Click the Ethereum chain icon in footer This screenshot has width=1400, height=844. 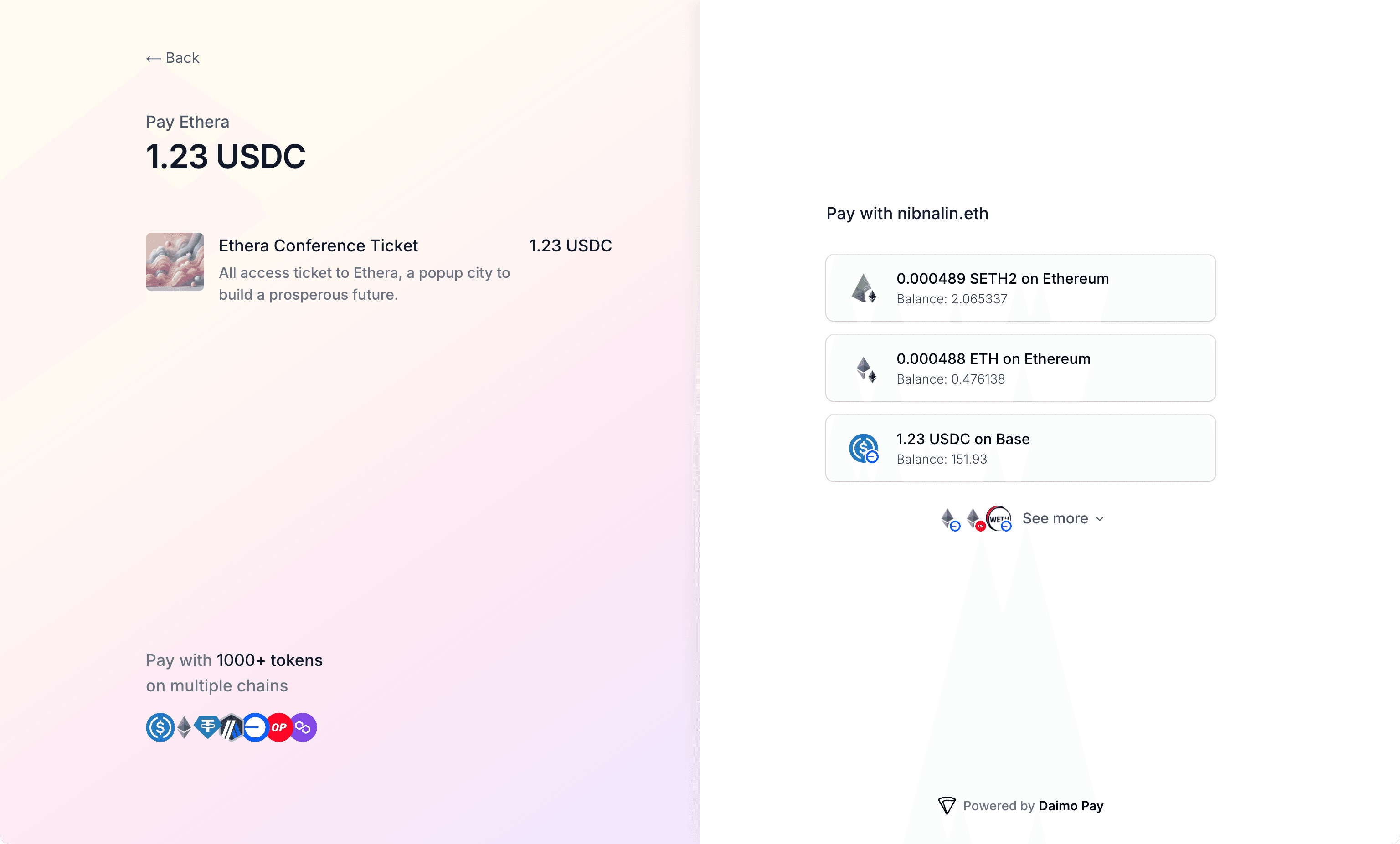[184, 728]
